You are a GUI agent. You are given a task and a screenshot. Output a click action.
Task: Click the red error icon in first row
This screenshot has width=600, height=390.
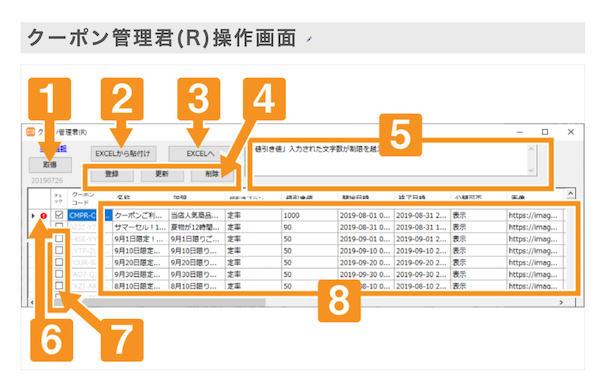43,216
